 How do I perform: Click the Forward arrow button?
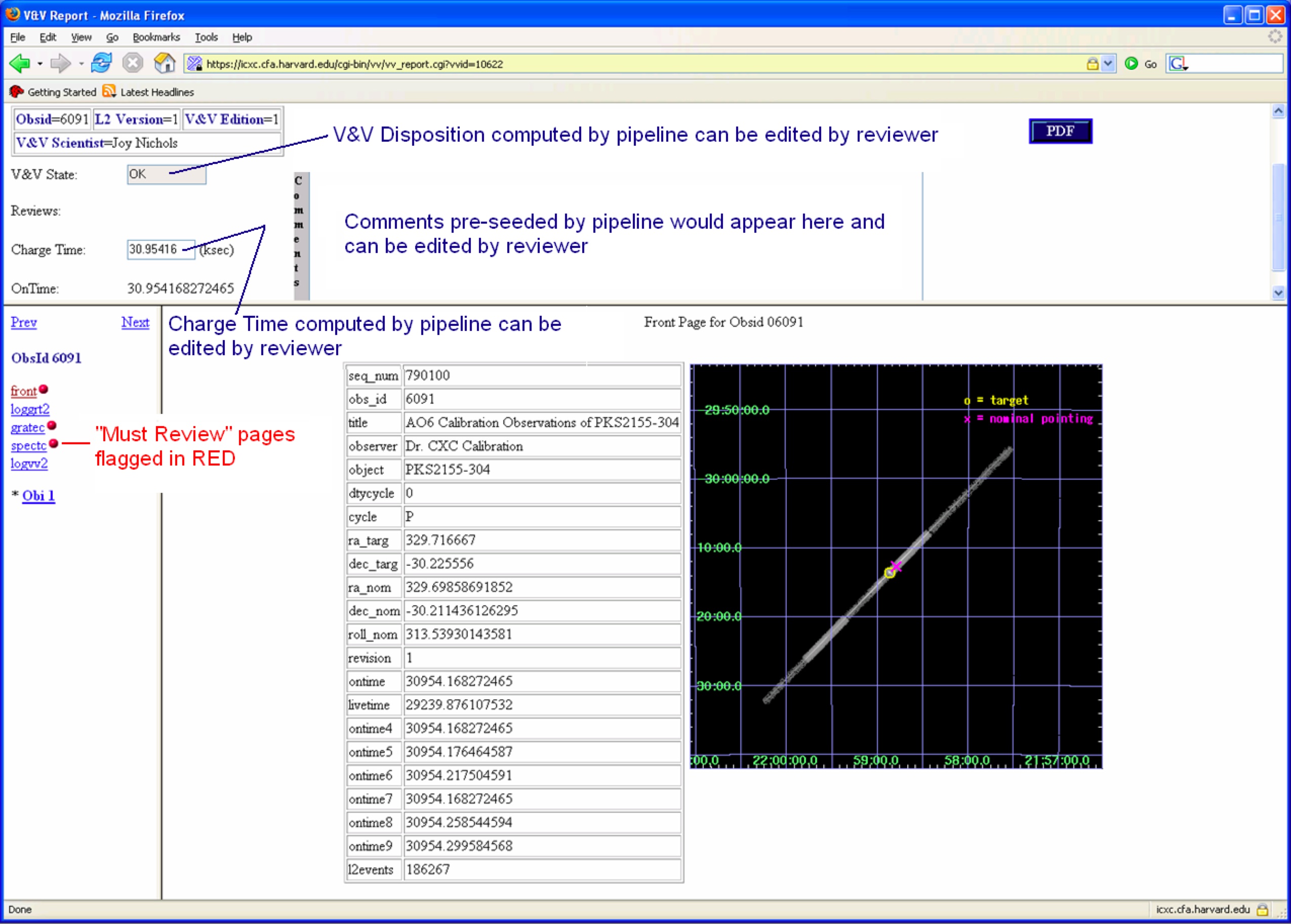point(60,63)
